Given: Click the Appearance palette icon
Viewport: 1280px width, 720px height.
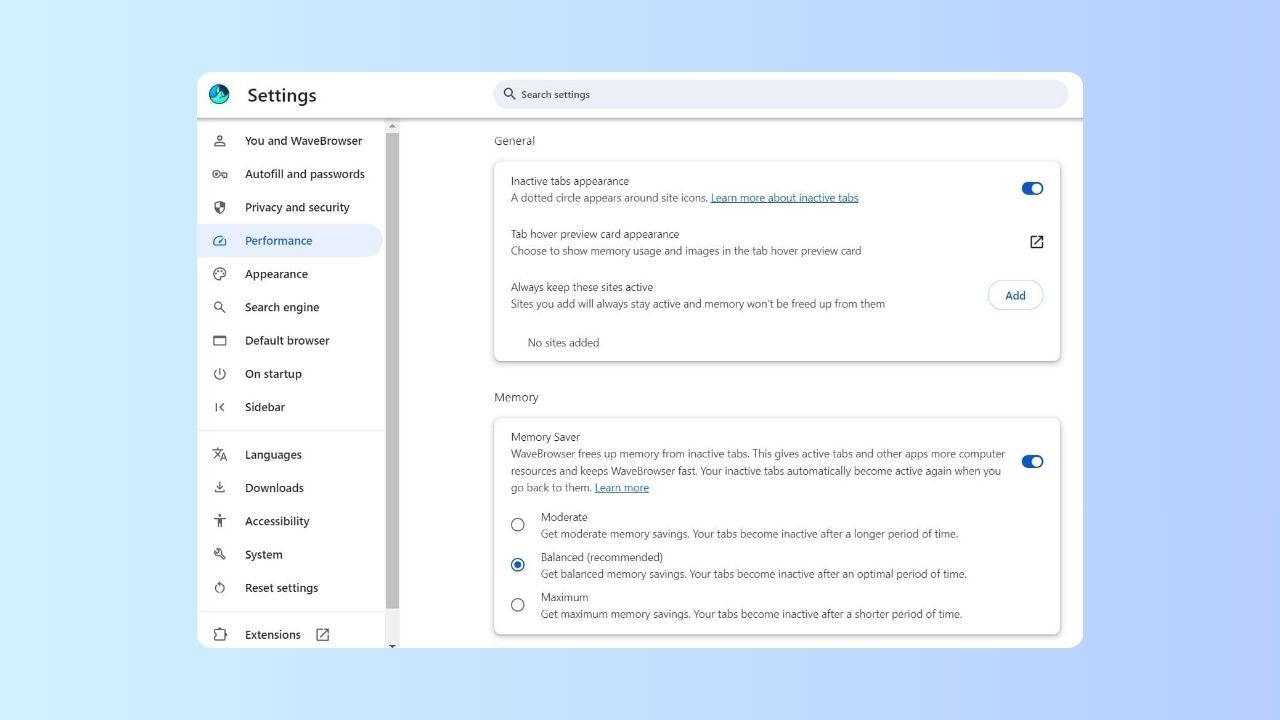Looking at the screenshot, I should pos(220,274).
